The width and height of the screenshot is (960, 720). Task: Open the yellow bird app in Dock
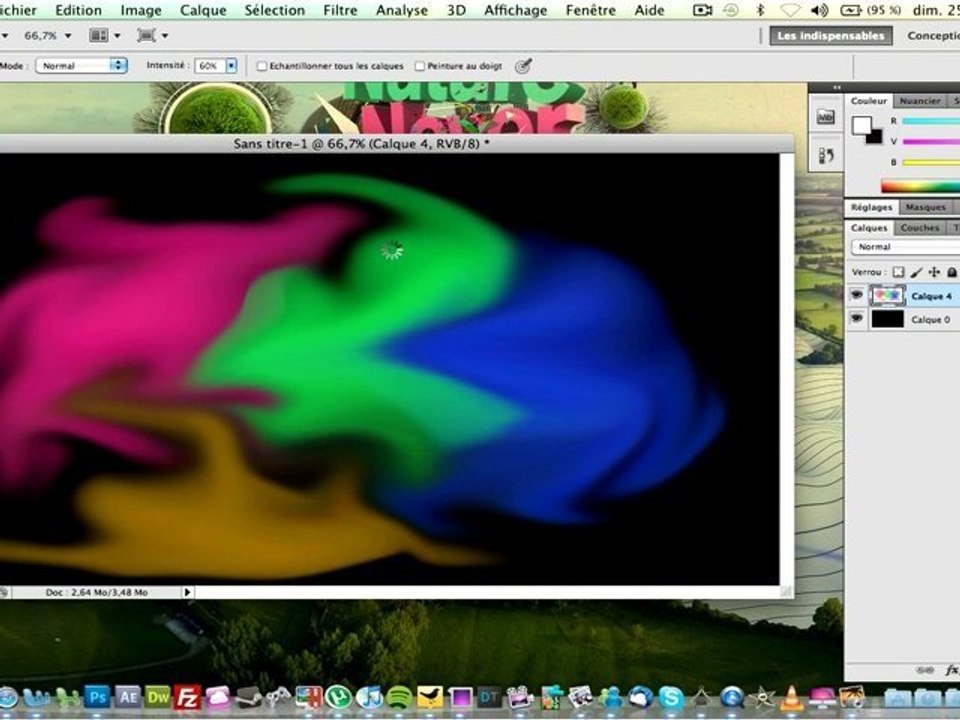click(x=430, y=697)
